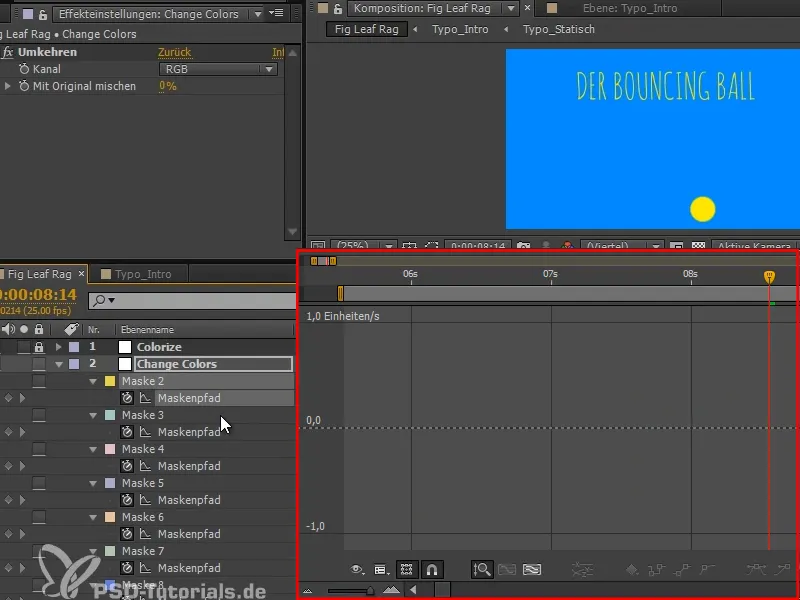Screen dimensions: 800x600
Task: Expand the Colorize layer
Action: point(58,347)
